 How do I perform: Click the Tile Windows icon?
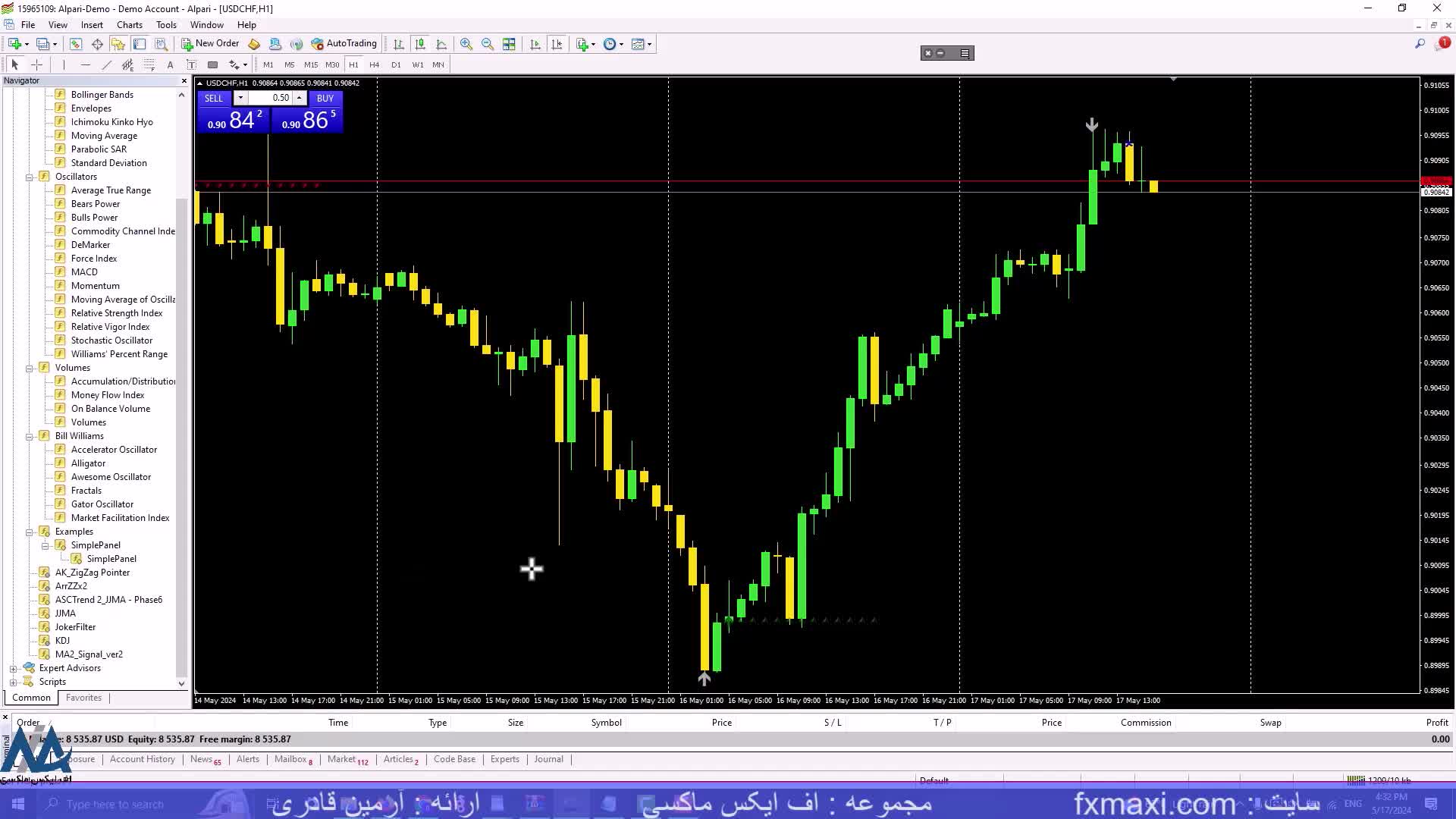point(509,44)
